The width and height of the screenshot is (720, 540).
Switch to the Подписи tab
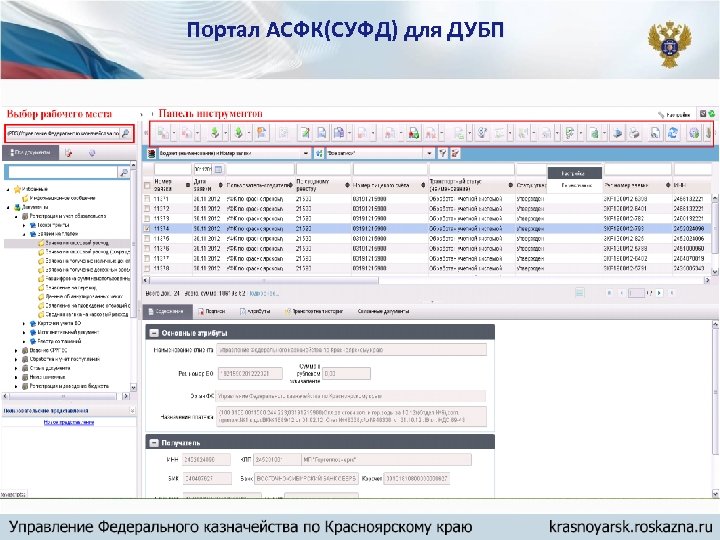212,311
